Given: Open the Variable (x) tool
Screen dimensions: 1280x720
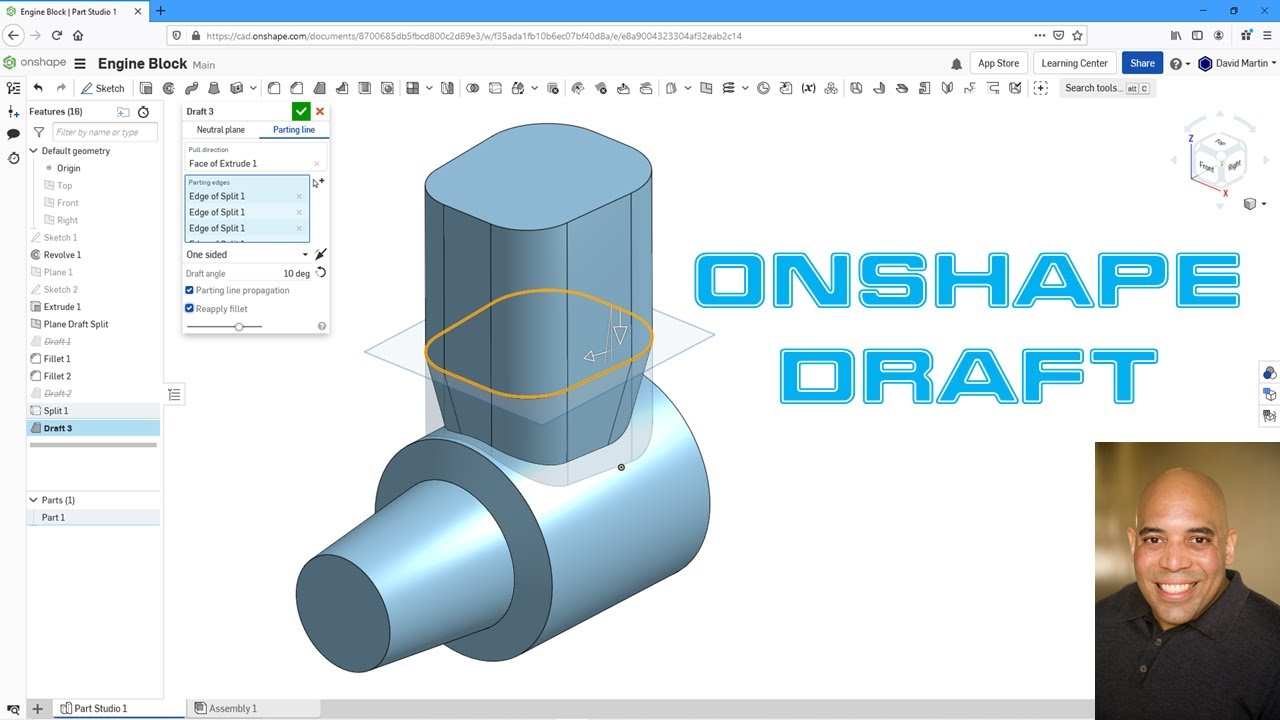Looking at the screenshot, I should coord(809,88).
